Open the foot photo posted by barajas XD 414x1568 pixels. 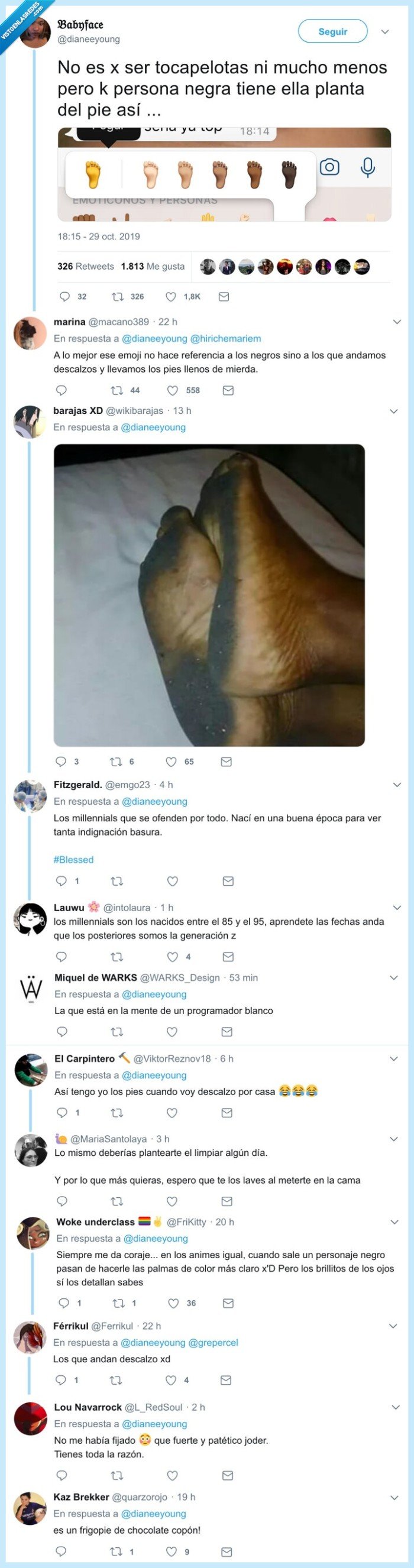pyautogui.click(x=209, y=595)
